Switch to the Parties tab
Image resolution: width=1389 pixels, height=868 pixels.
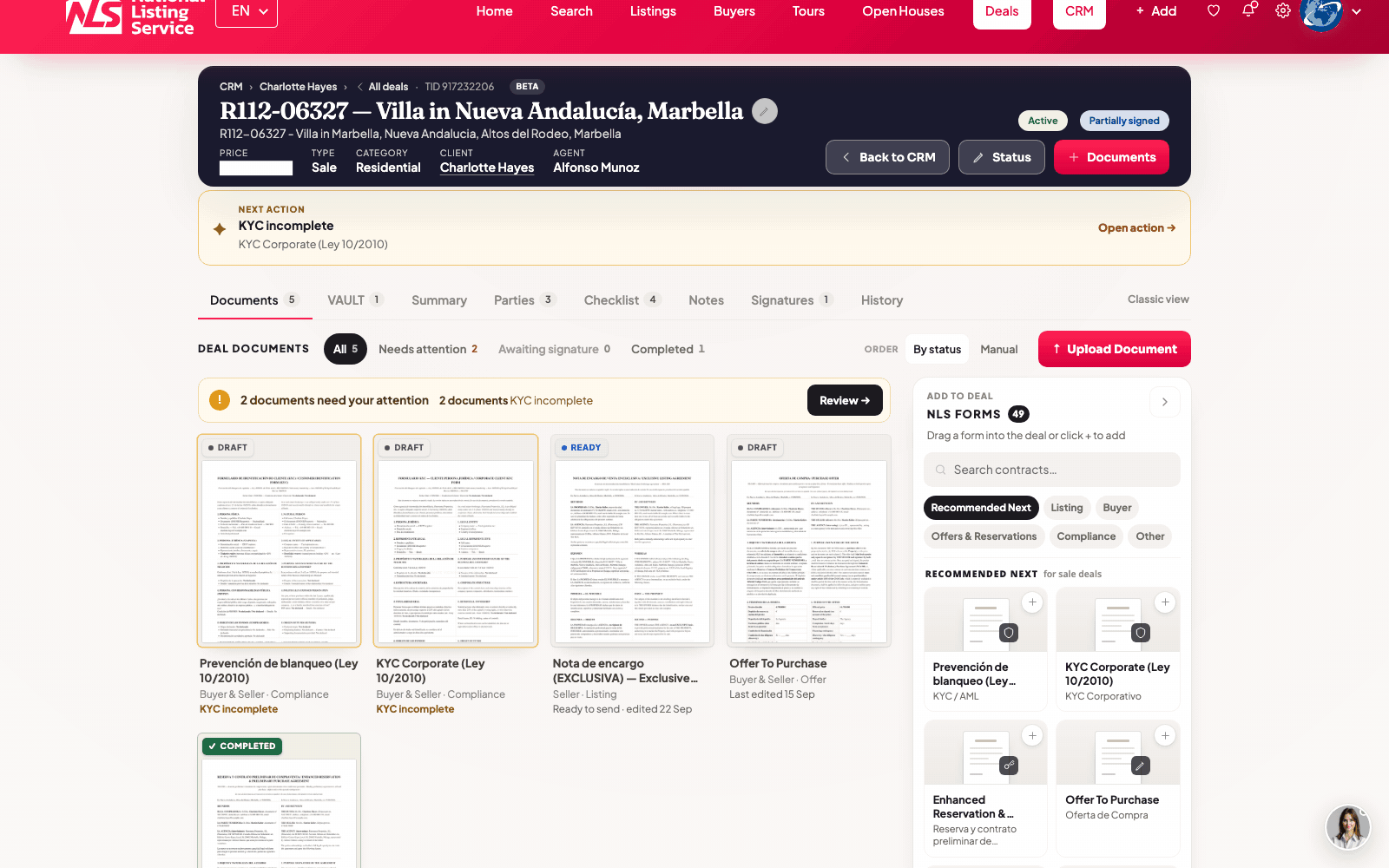(x=524, y=300)
